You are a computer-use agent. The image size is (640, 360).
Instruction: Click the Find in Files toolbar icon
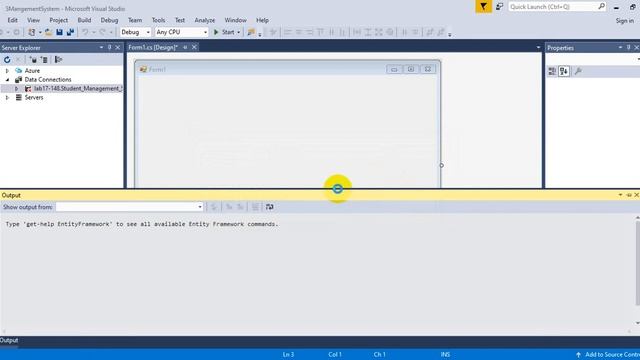251,32
